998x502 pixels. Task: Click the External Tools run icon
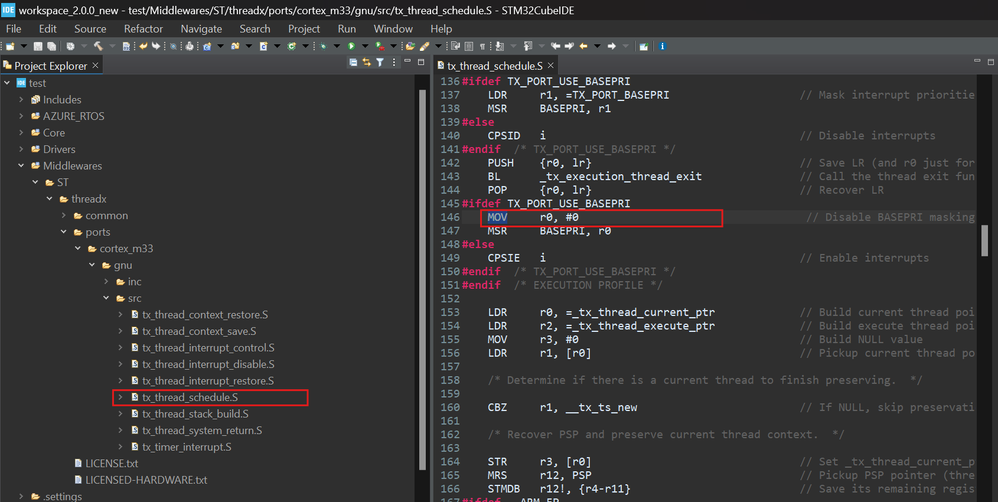click(379, 46)
